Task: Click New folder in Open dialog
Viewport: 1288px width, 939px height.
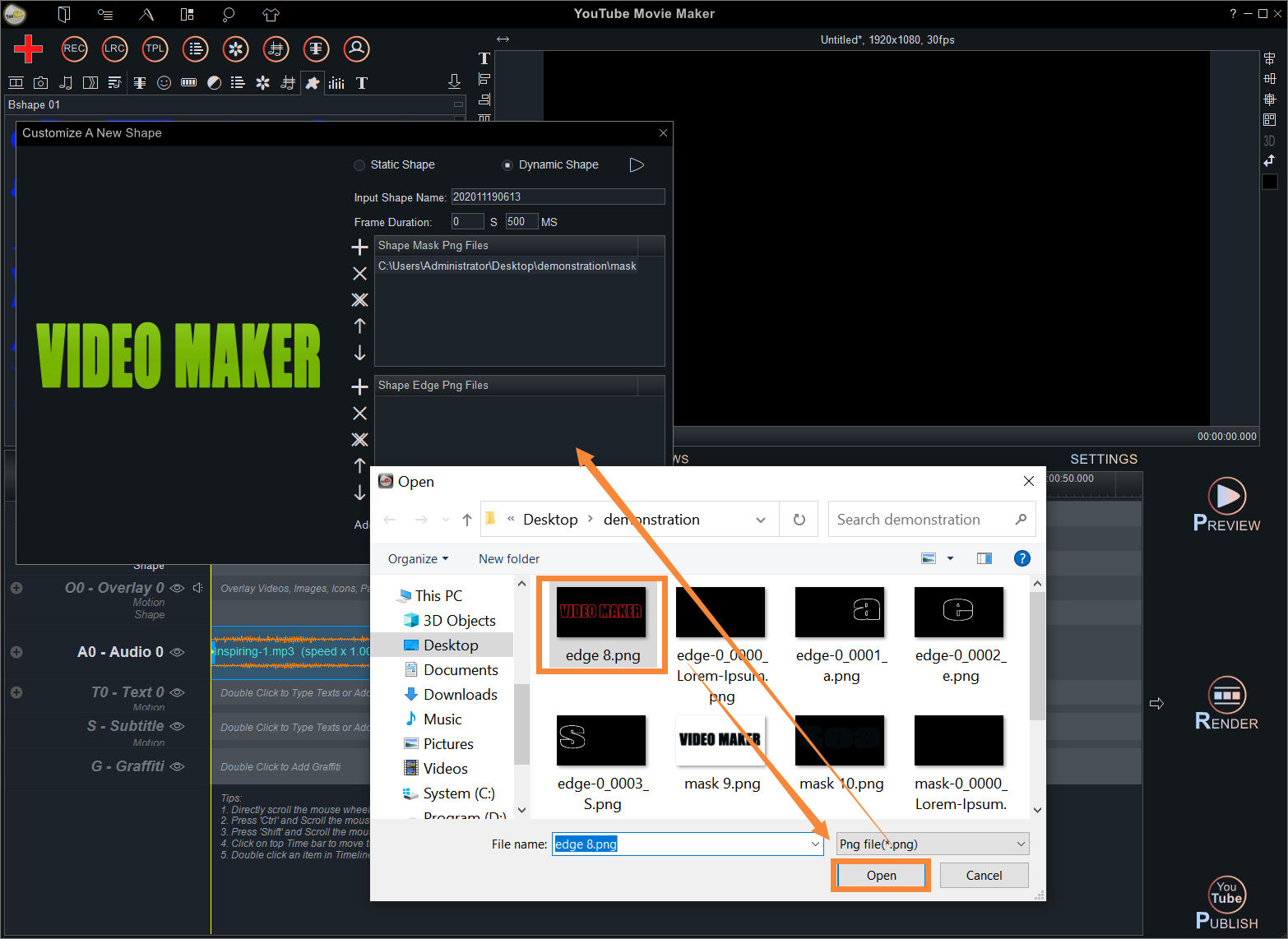Action: 509,559
